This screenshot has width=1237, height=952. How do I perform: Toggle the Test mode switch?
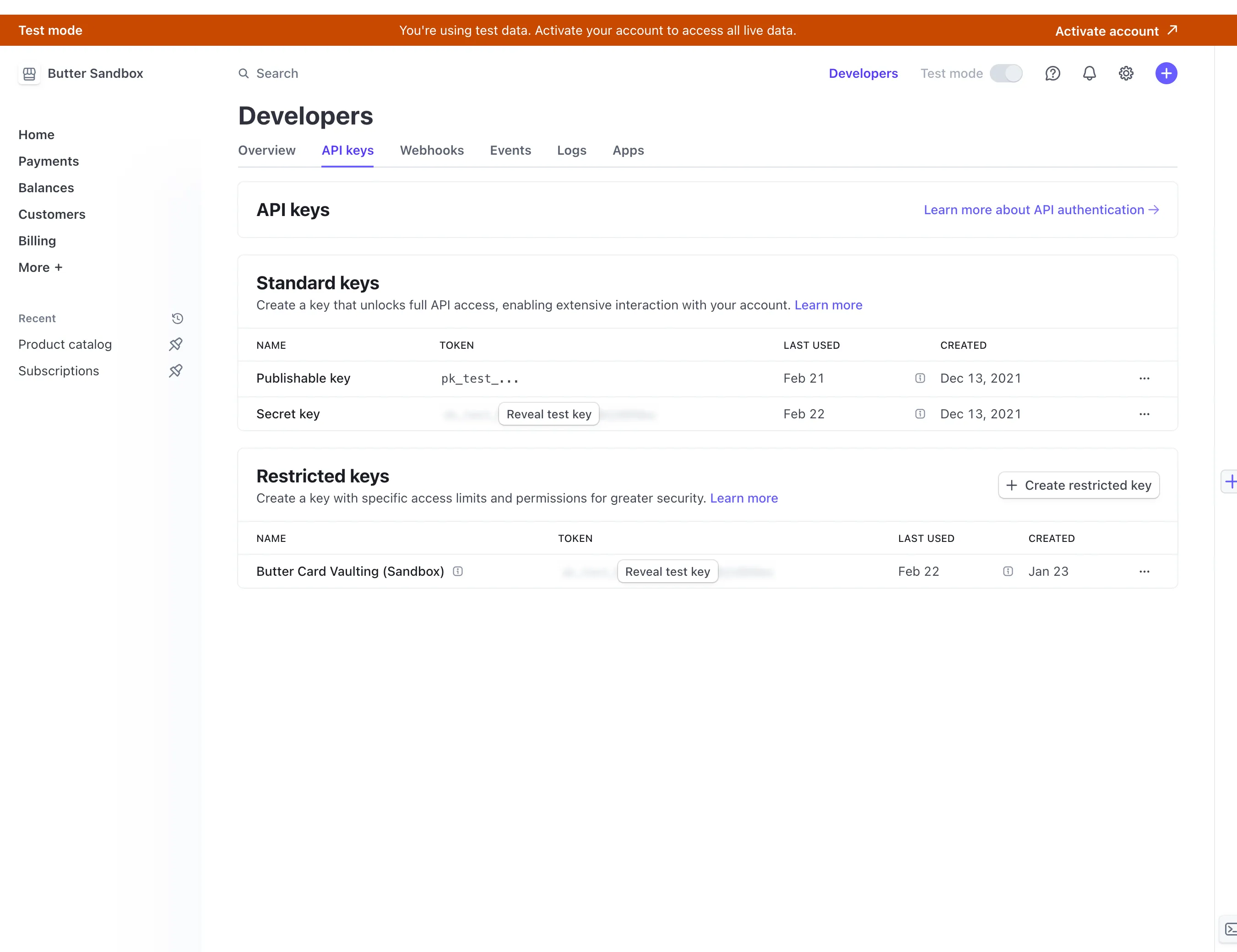(1006, 74)
